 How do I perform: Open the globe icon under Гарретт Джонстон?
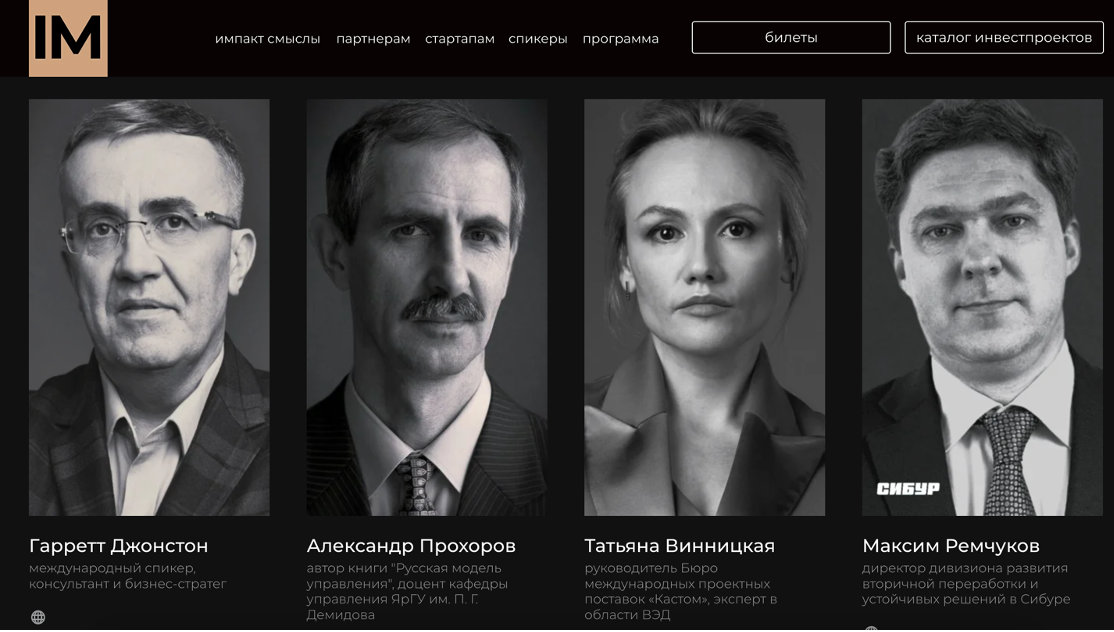click(38, 617)
